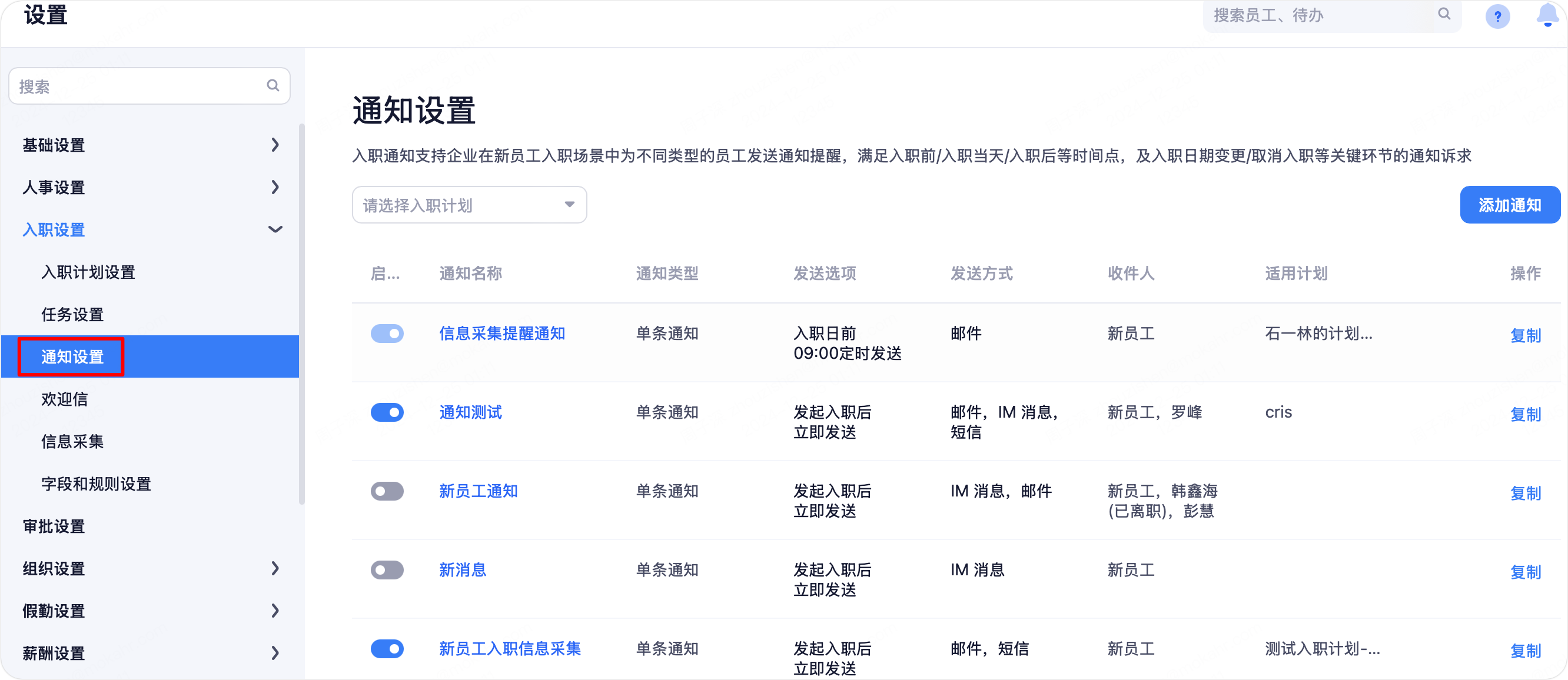Expand 假勤设置 chevron arrow
Viewport: 1568px width, 680px height.
pyautogui.click(x=275, y=610)
